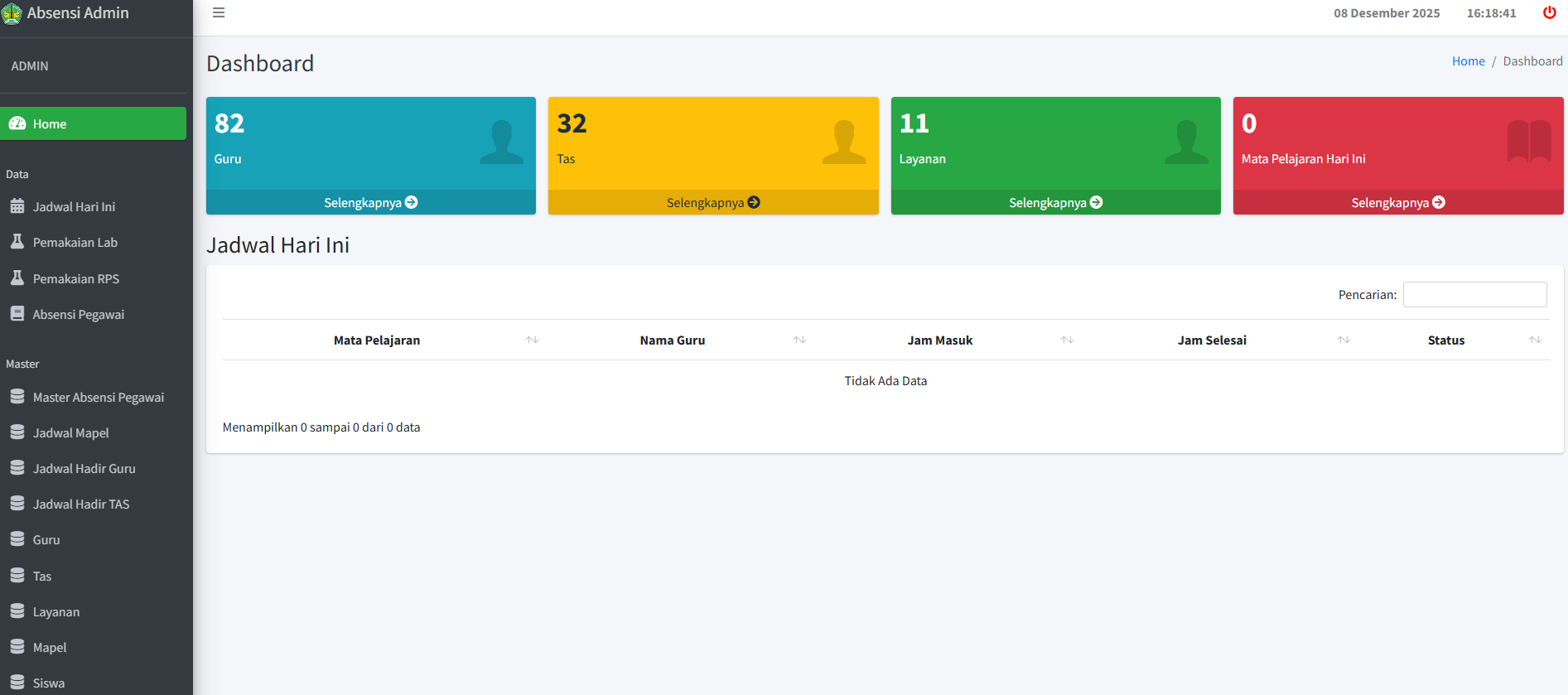
Task: Click the database icon beside Jadwal Mapel
Action: pos(17,432)
